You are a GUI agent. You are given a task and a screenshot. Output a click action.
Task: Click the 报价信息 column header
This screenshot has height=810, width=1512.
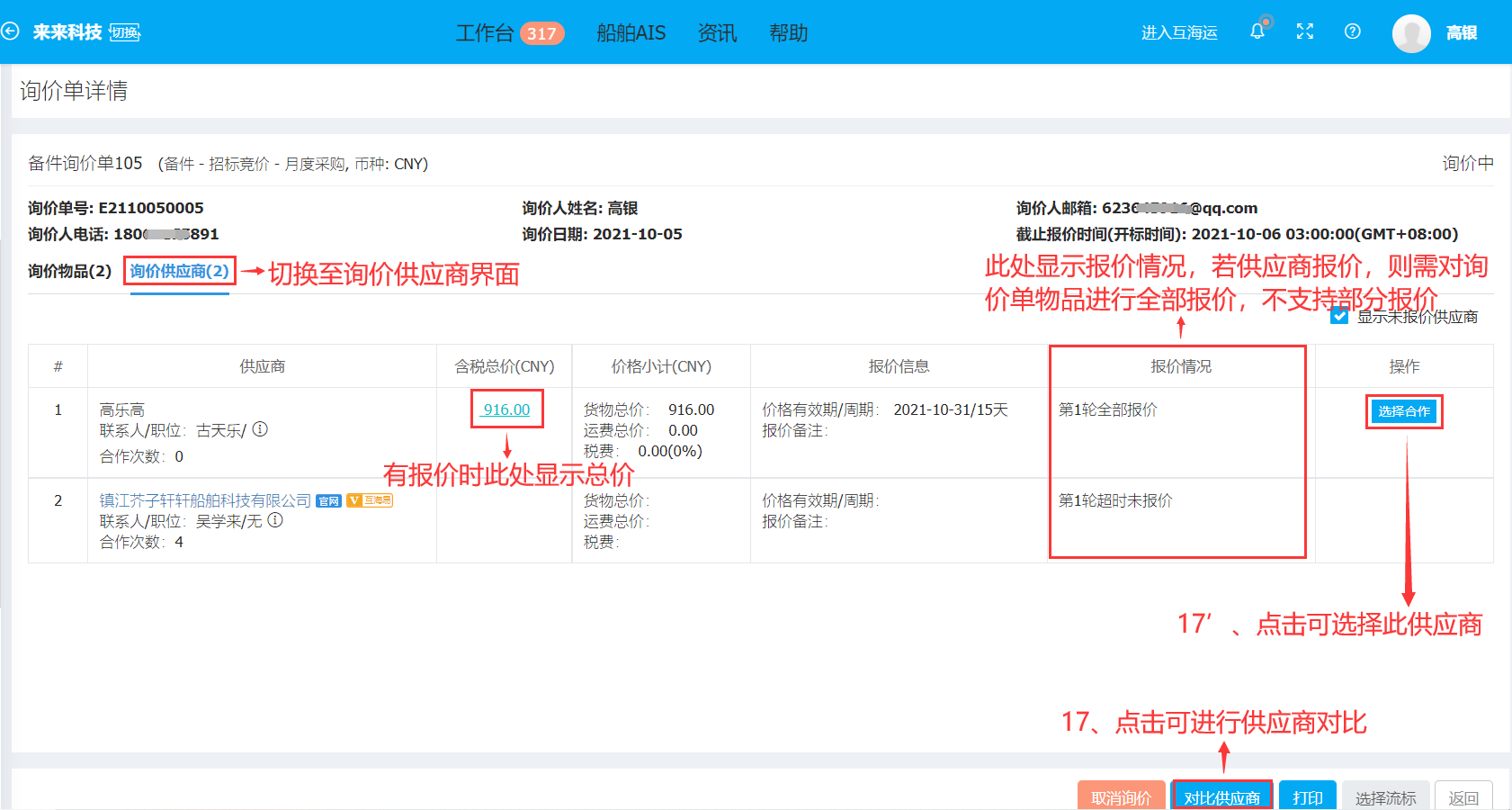899,366
